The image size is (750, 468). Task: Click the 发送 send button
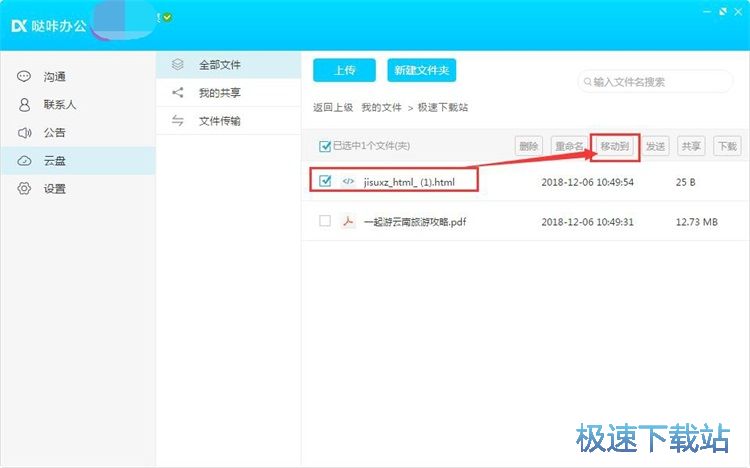(655, 146)
